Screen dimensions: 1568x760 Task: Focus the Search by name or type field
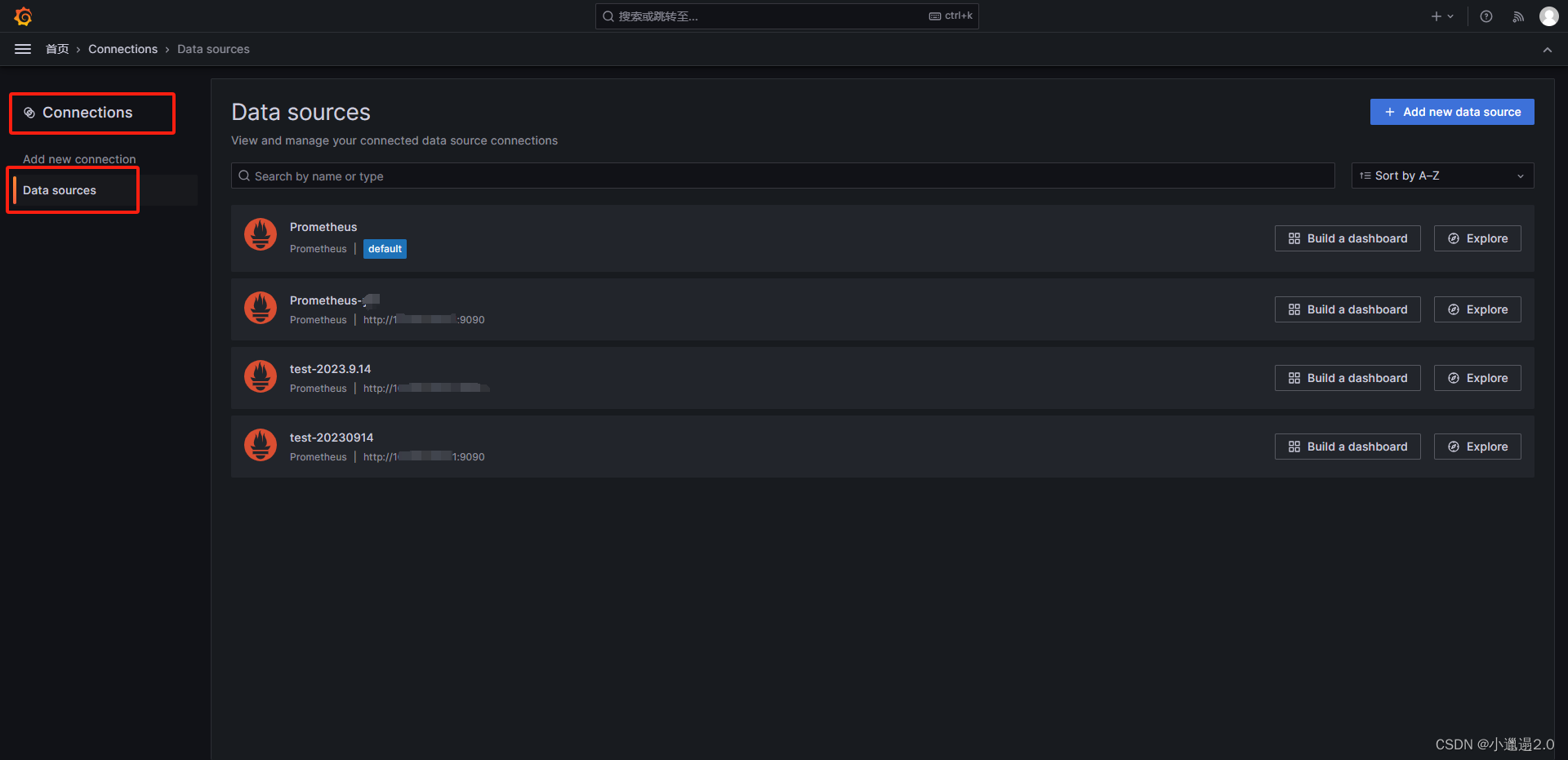click(782, 176)
